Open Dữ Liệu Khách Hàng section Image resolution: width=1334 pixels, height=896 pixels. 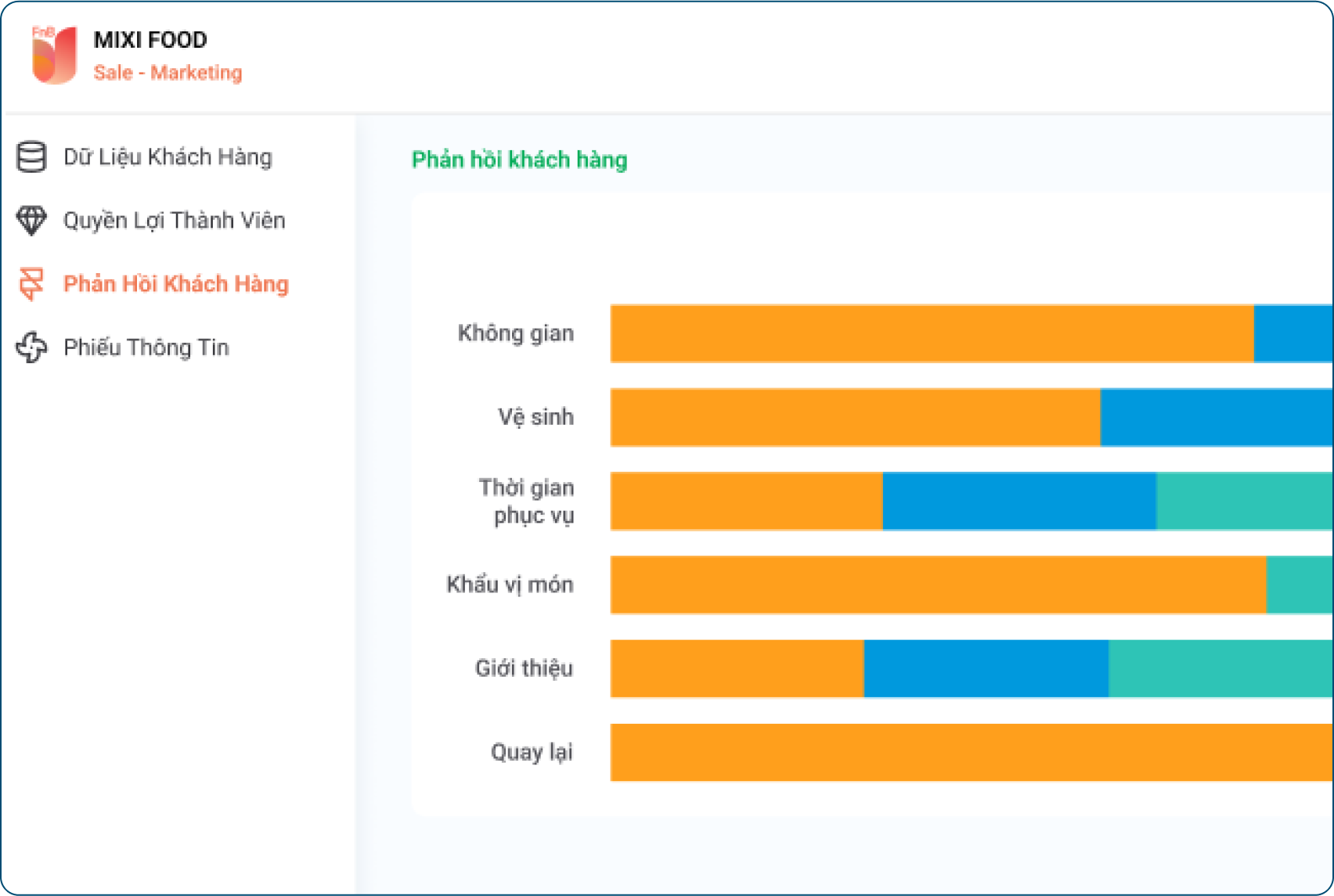click(x=168, y=157)
